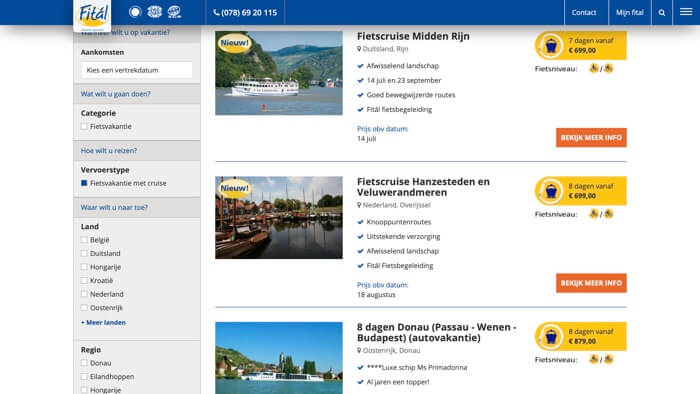Click the Donau fietsniveau icons
Viewport: 700px width, 394px height.
coord(601,359)
